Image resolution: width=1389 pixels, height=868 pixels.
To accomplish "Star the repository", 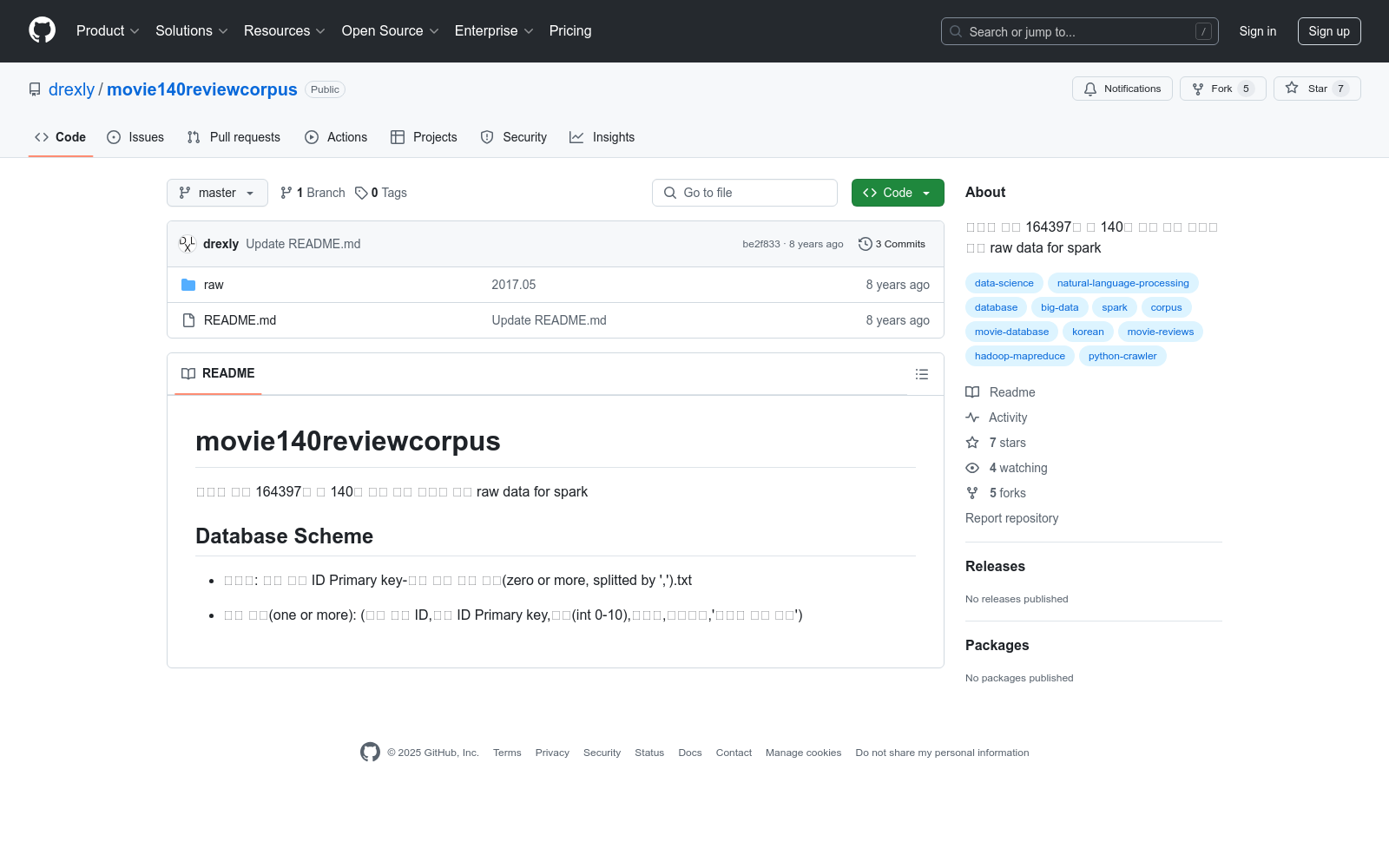I will click(1317, 89).
